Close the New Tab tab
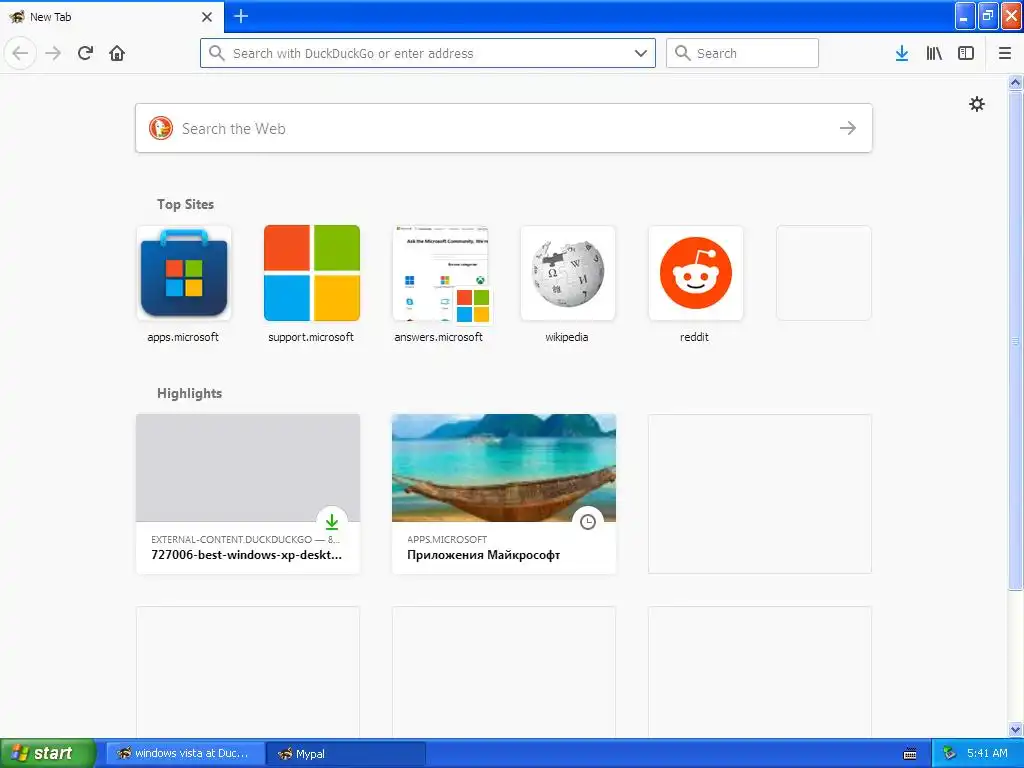Image resolution: width=1024 pixels, height=768 pixels. pos(207,17)
